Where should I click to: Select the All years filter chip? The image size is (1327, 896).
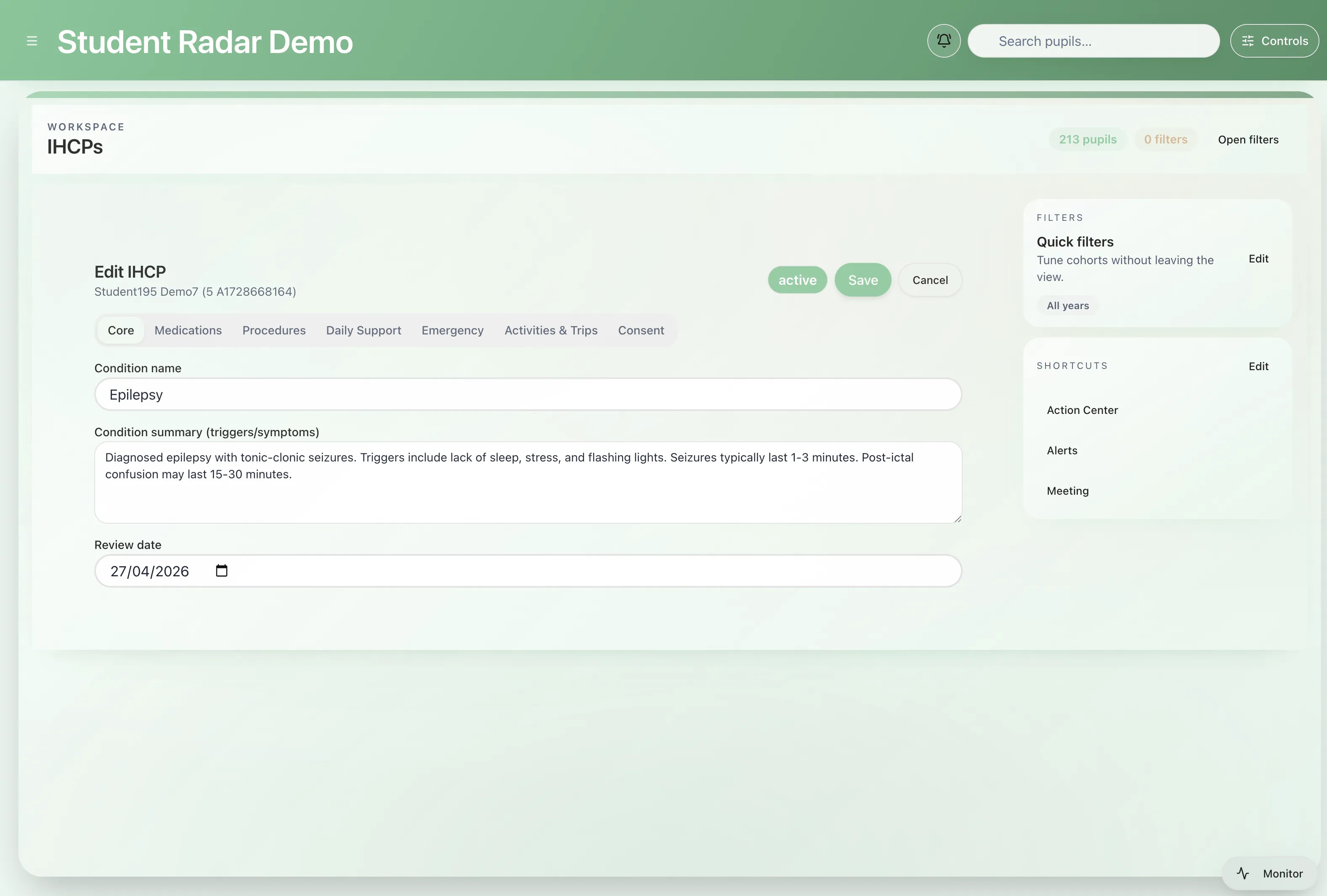tap(1067, 305)
